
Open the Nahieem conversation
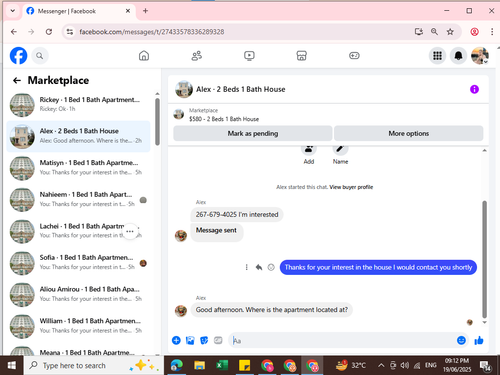[78, 200]
